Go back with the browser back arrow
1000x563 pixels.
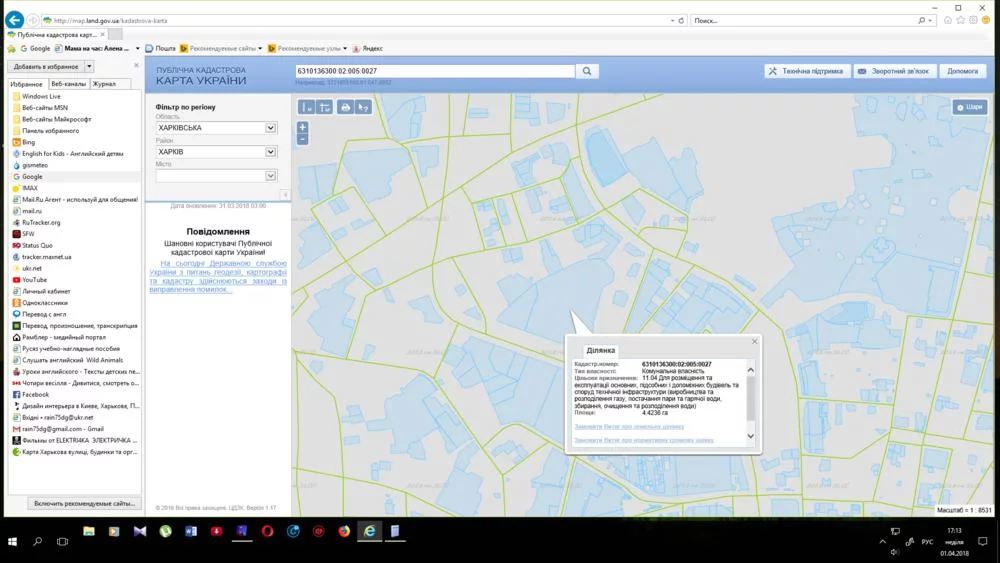[14, 20]
